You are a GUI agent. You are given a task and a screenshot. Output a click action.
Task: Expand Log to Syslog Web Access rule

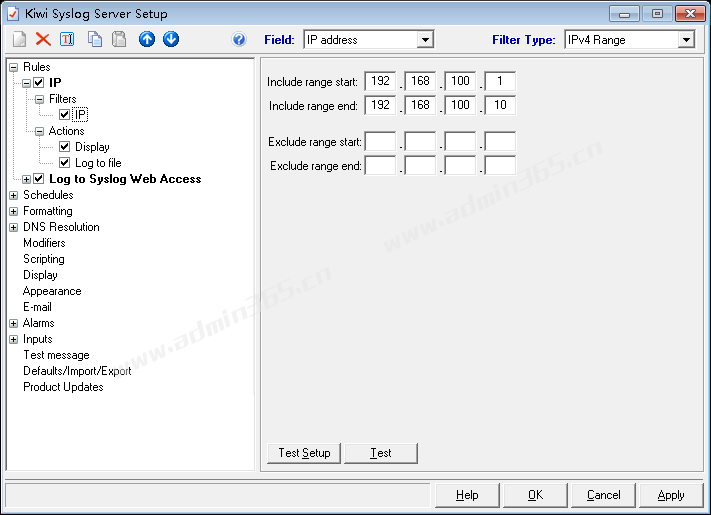click(x=26, y=179)
